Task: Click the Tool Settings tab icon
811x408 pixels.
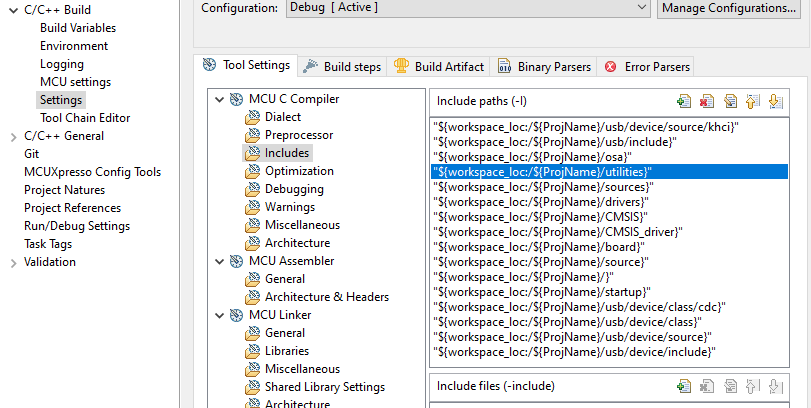Action: [x=209, y=65]
